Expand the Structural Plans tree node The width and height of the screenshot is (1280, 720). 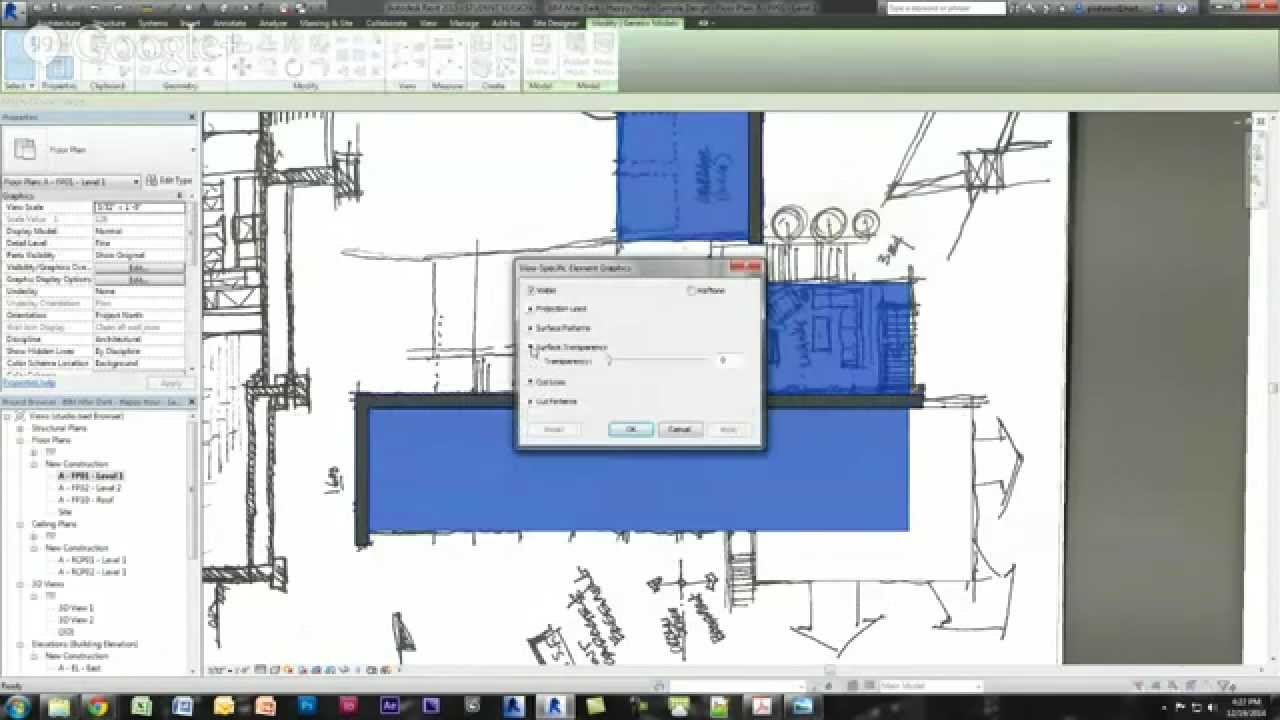[x=21, y=428]
